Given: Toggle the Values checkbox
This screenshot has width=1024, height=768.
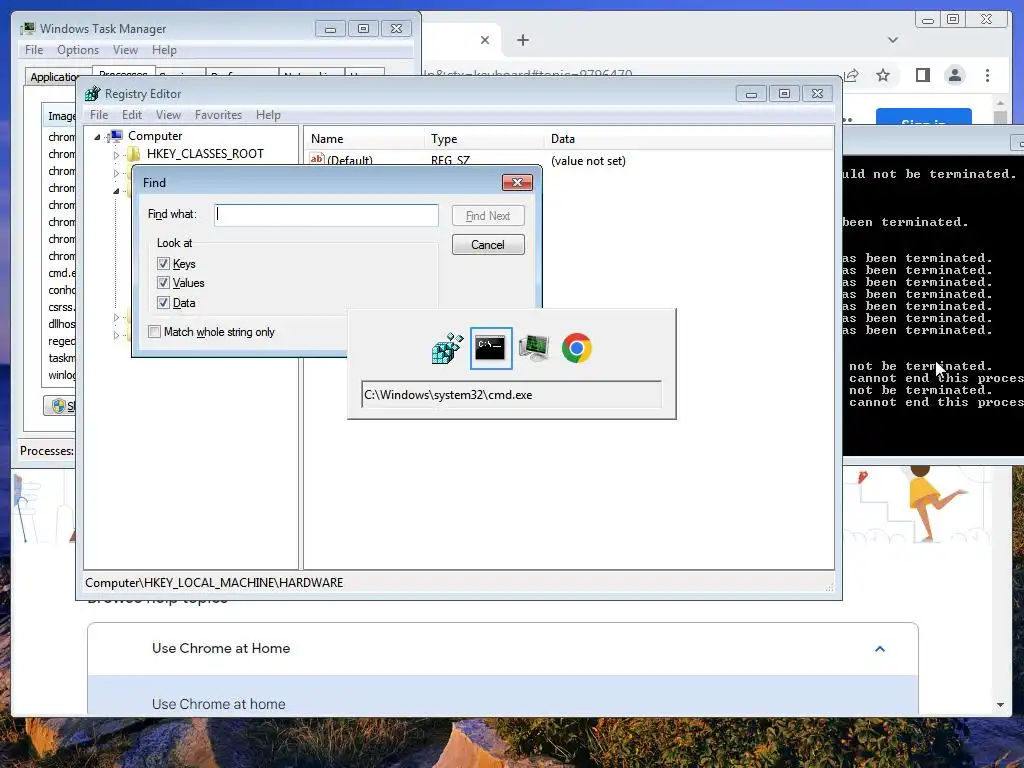Looking at the screenshot, I should click(x=163, y=283).
